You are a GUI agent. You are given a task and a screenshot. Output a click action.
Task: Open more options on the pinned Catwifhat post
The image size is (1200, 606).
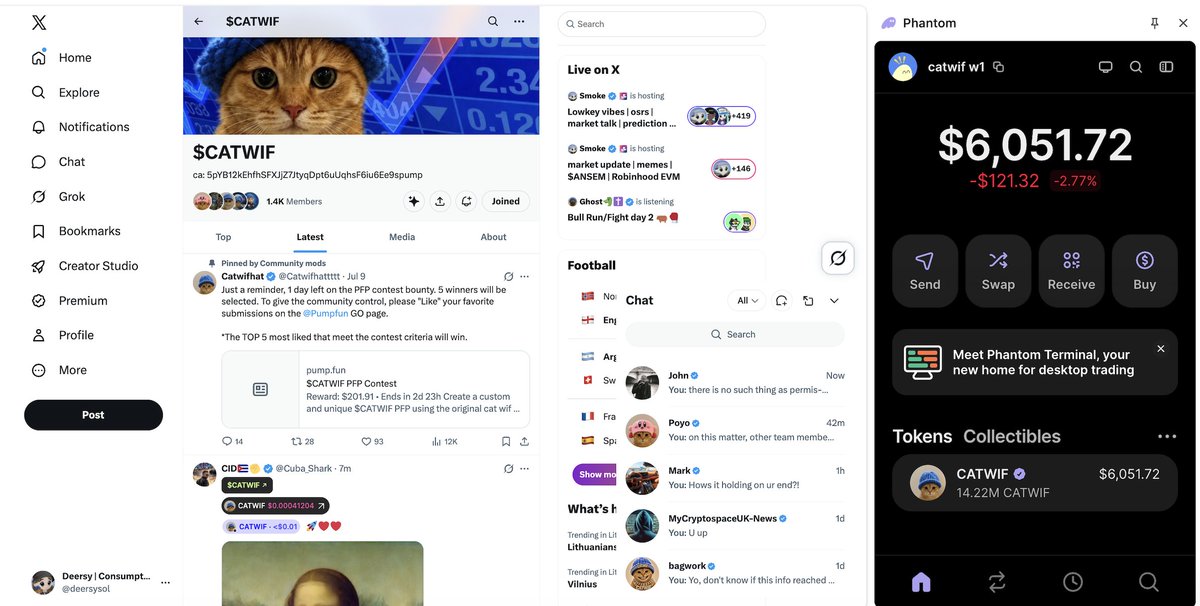525,276
